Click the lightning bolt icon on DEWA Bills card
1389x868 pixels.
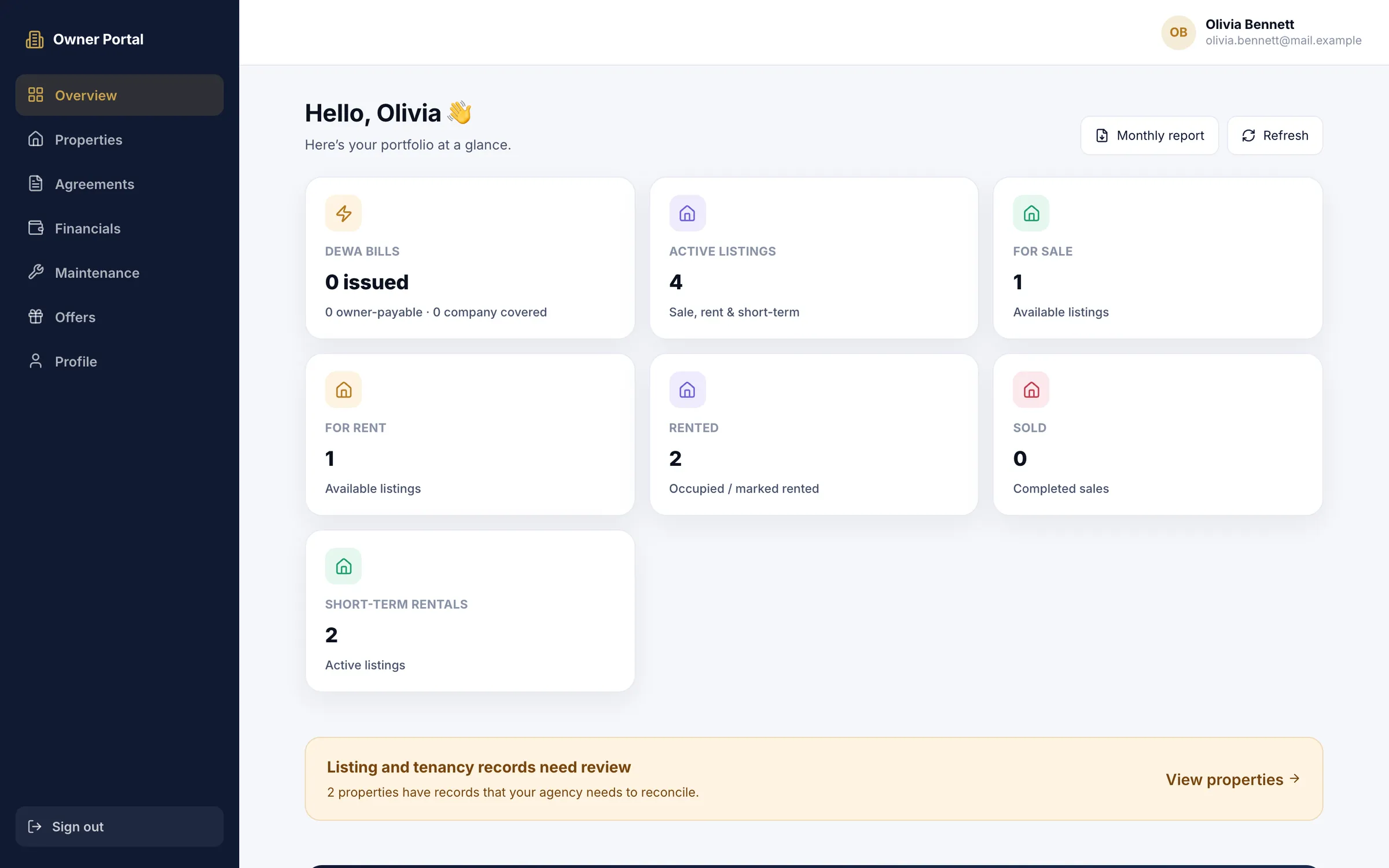[x=343, y=214]
